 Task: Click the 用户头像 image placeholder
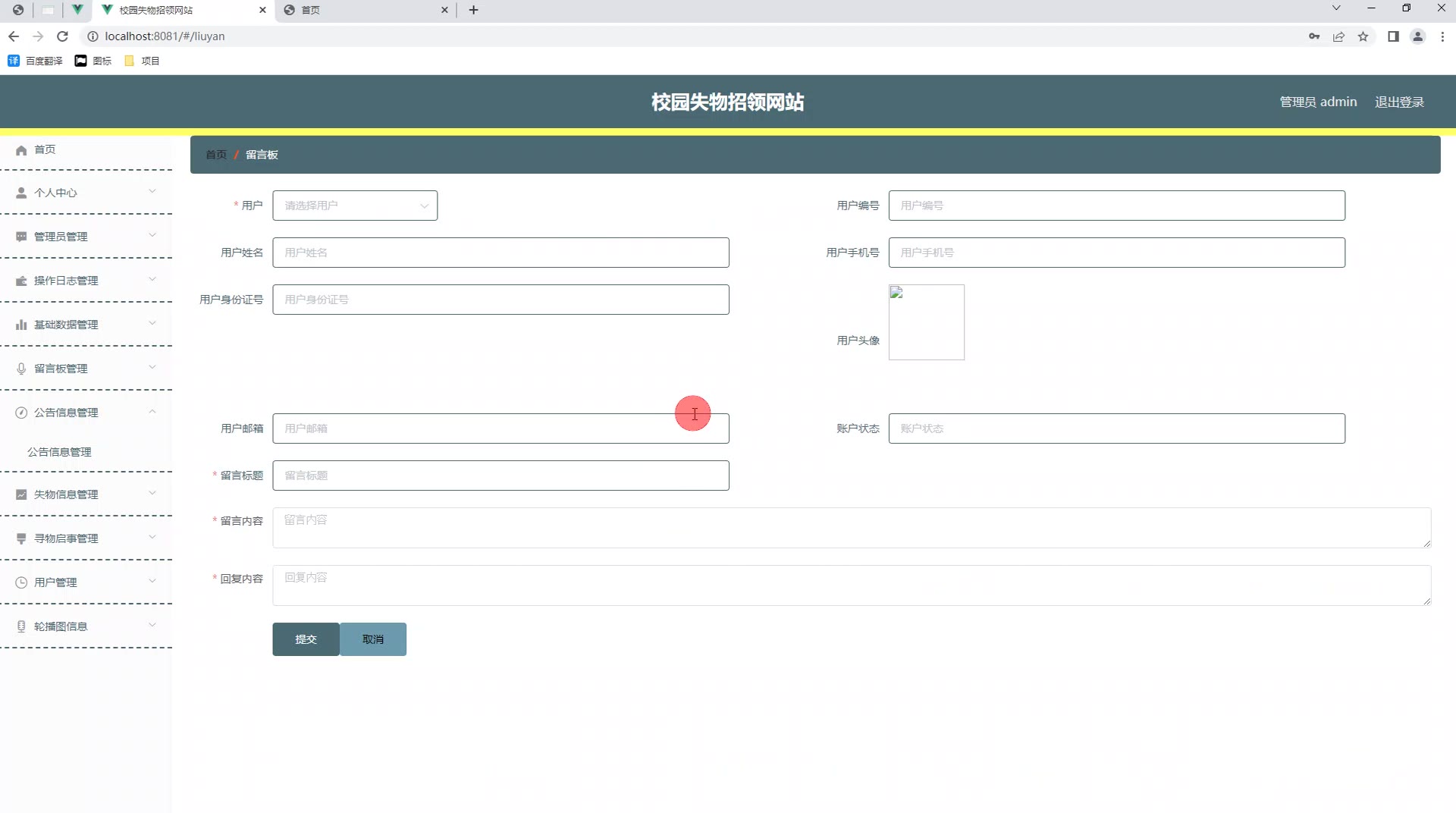926,322
